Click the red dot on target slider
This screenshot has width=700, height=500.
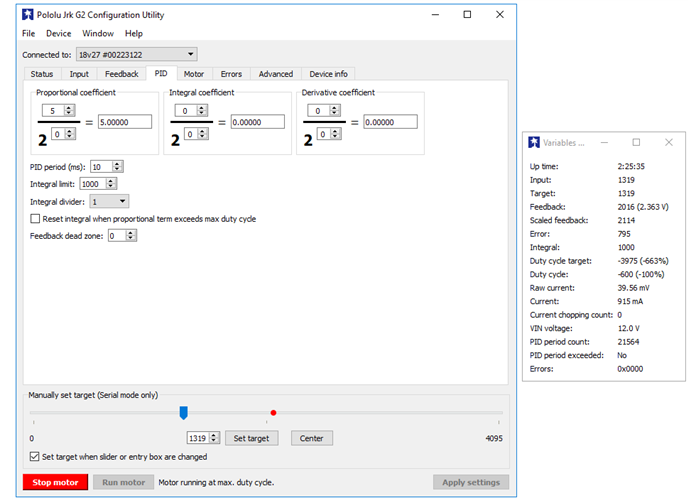(273, 412)
